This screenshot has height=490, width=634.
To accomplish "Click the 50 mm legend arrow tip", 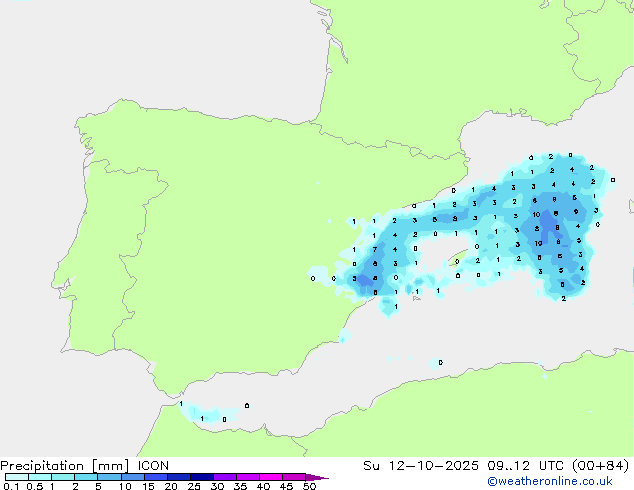I will click(317, 477).
